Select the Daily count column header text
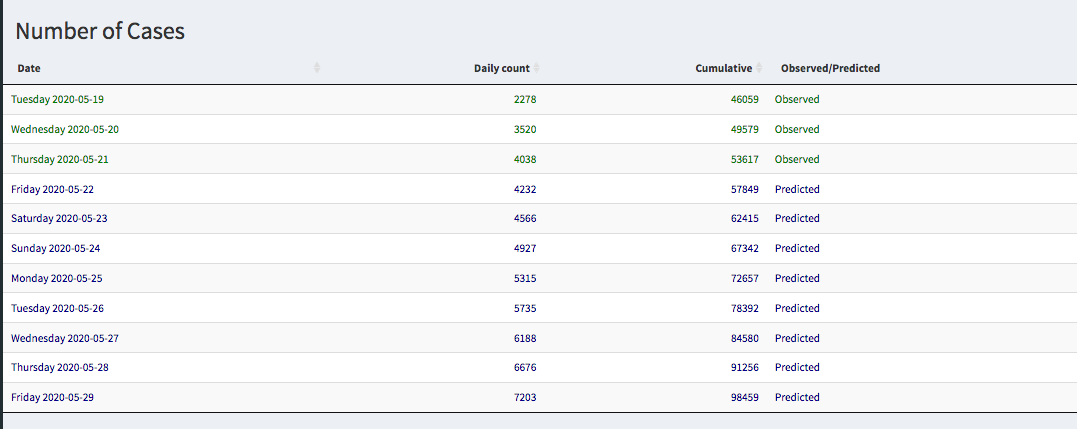The height and width of the screenshot is (429, 1077). [x=501, y=68]
